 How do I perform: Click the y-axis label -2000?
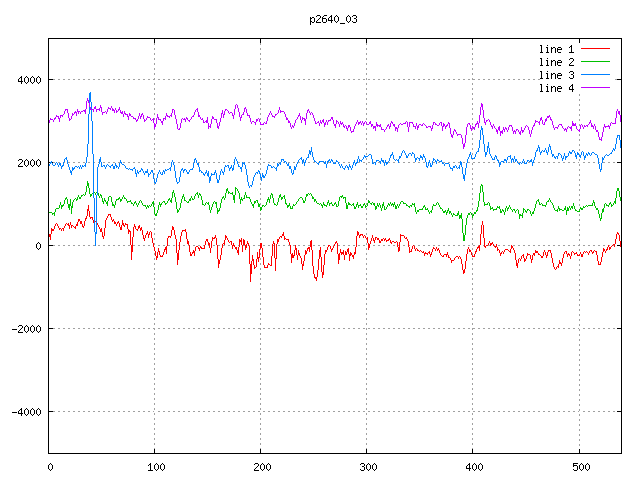(x=25, y=329)
